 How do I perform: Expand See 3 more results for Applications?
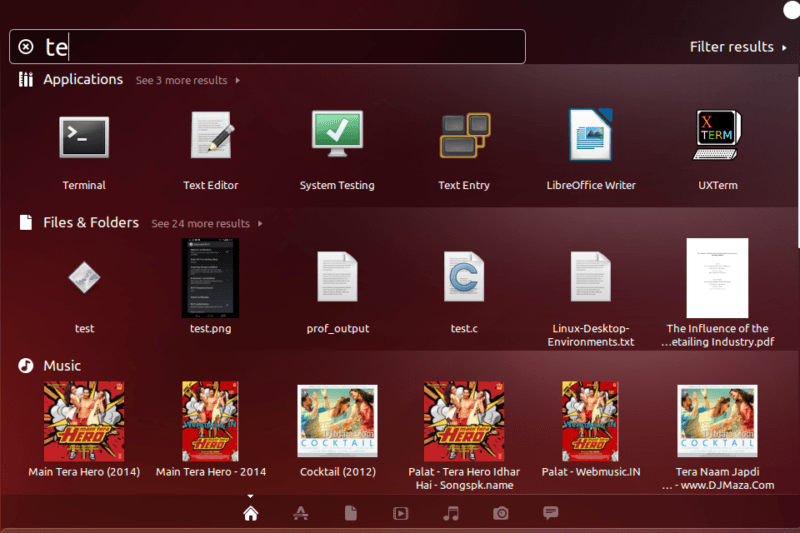(187, 81)
